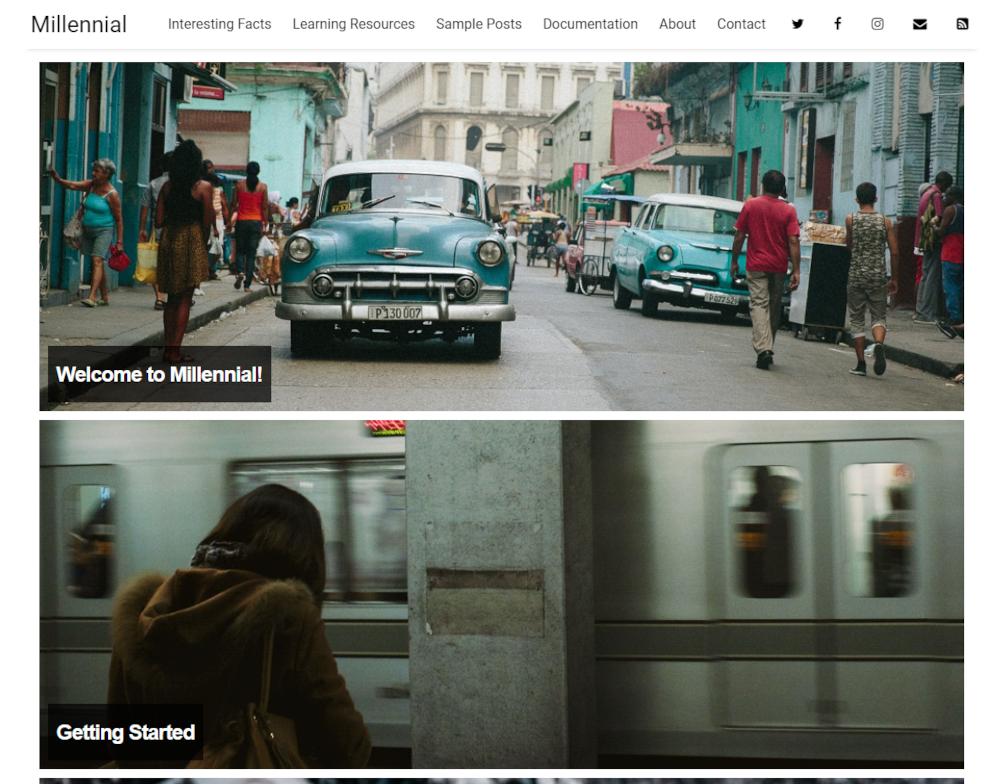The image size is (1000, 784).
Task: Open the Documentation nav link
Action: click(590, 24)
